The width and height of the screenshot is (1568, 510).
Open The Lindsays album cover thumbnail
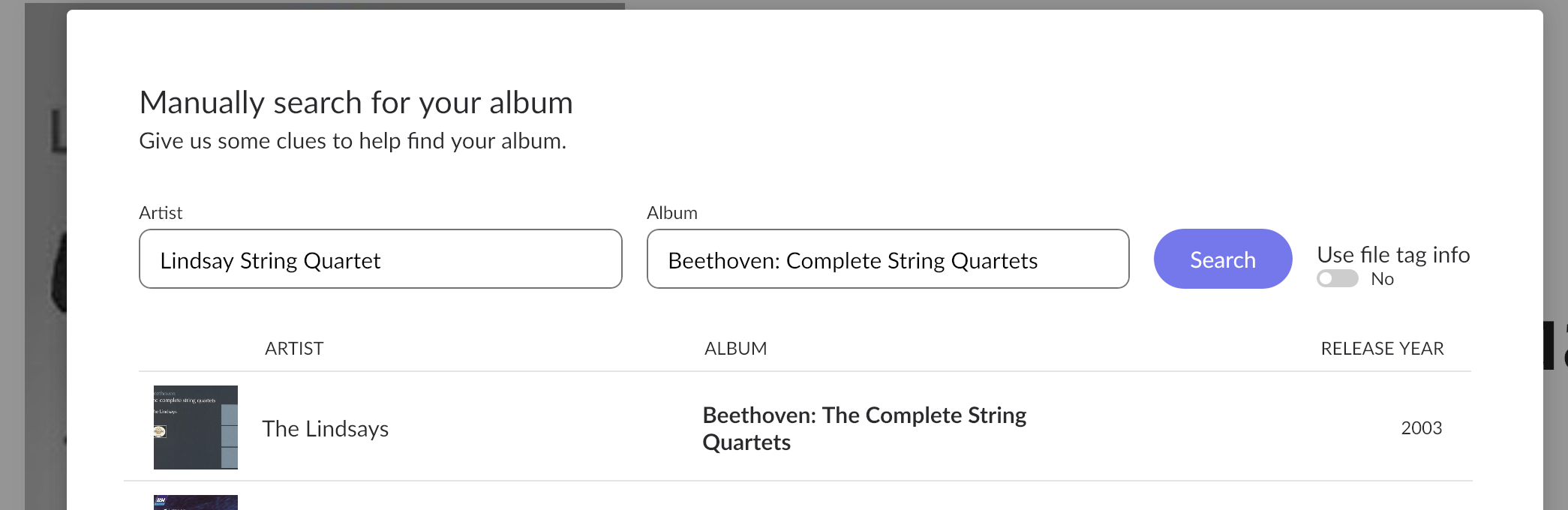[196, 427]
